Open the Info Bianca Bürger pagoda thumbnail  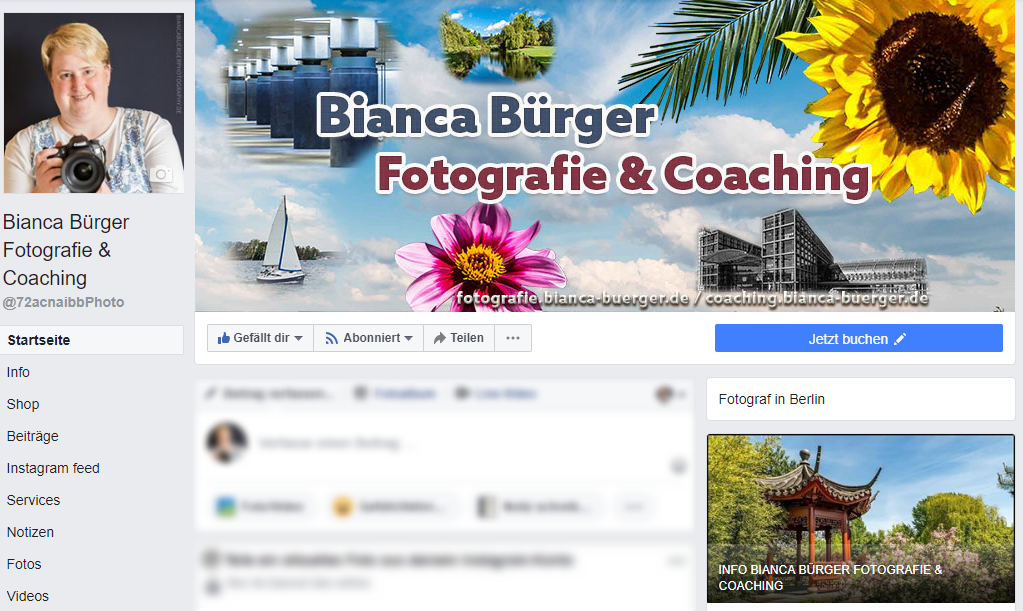coord(861,518)
